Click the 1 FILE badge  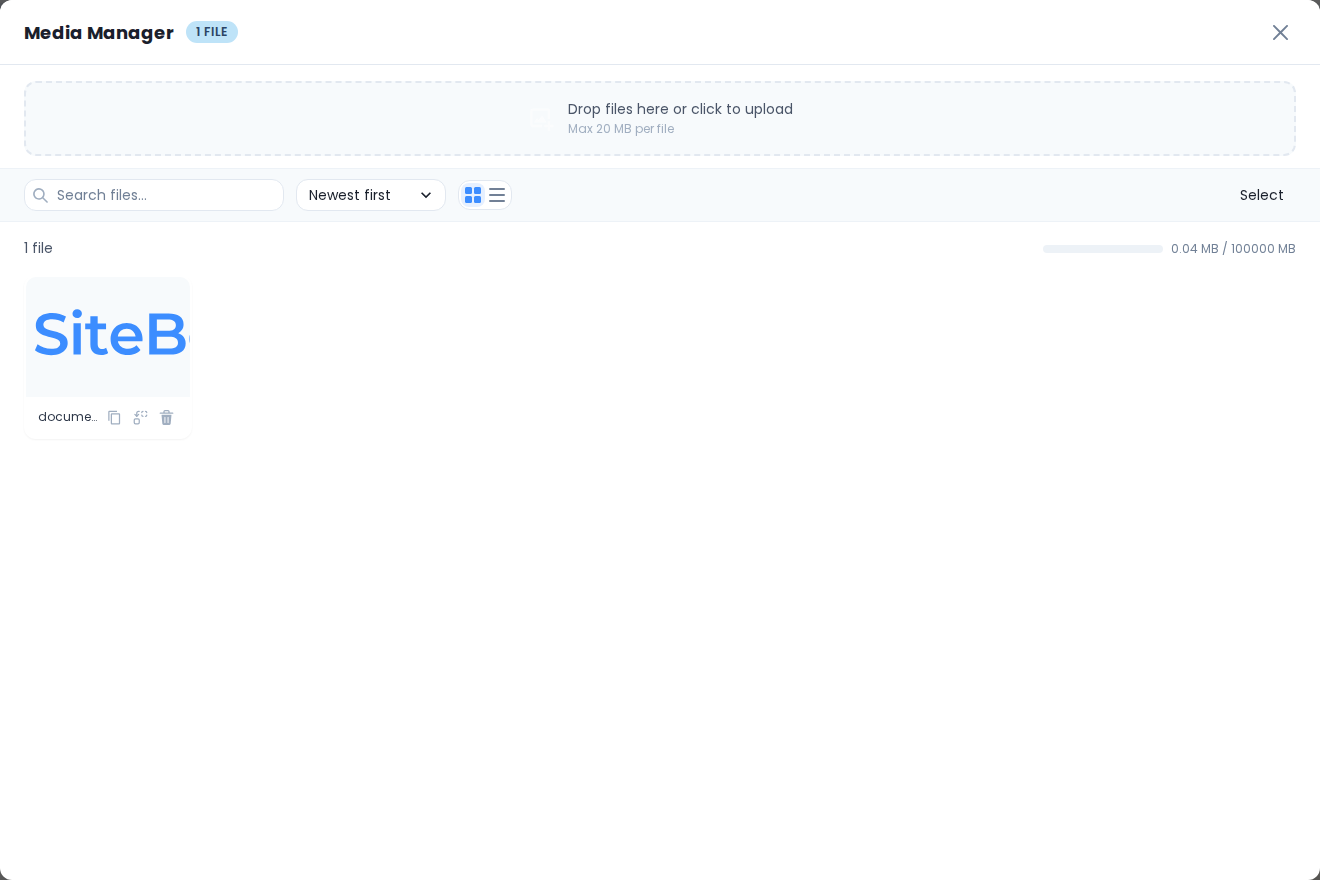click(212, 32)
